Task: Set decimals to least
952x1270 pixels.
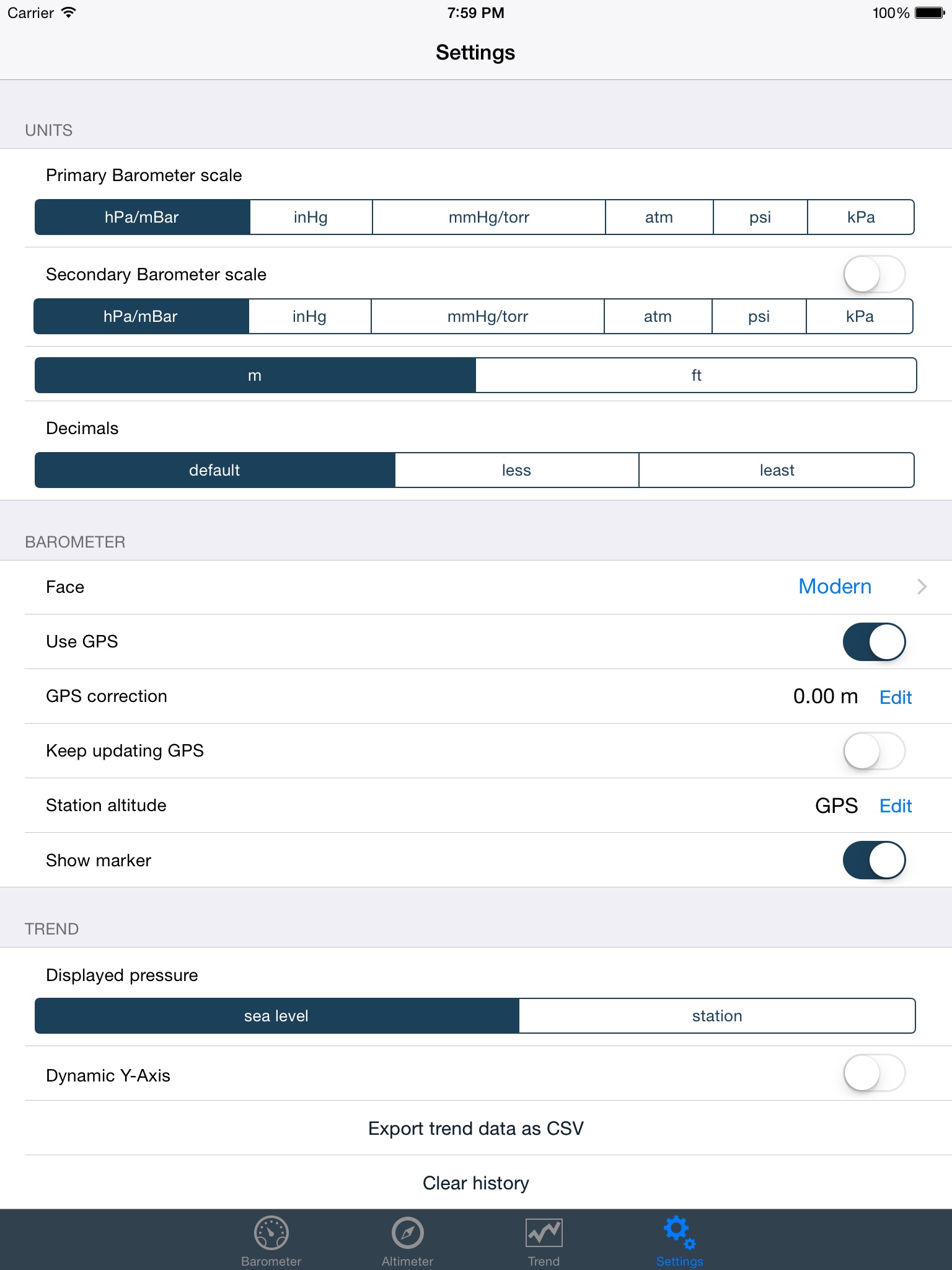Action: click(777, 470)
